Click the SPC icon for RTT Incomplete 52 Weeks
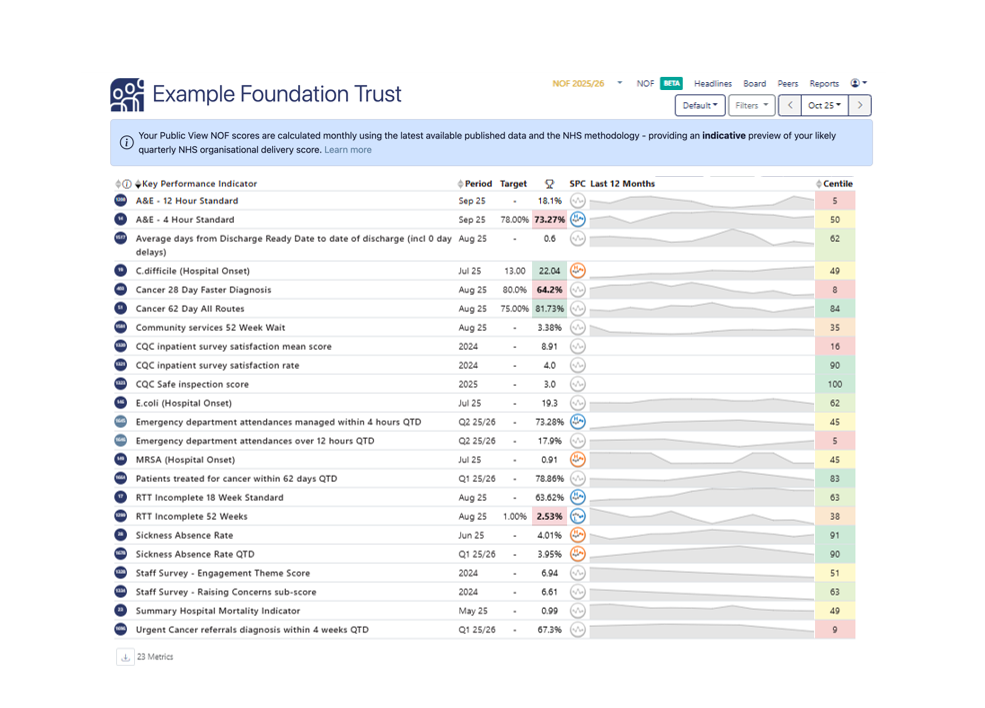985x708 pixels. 578,517
